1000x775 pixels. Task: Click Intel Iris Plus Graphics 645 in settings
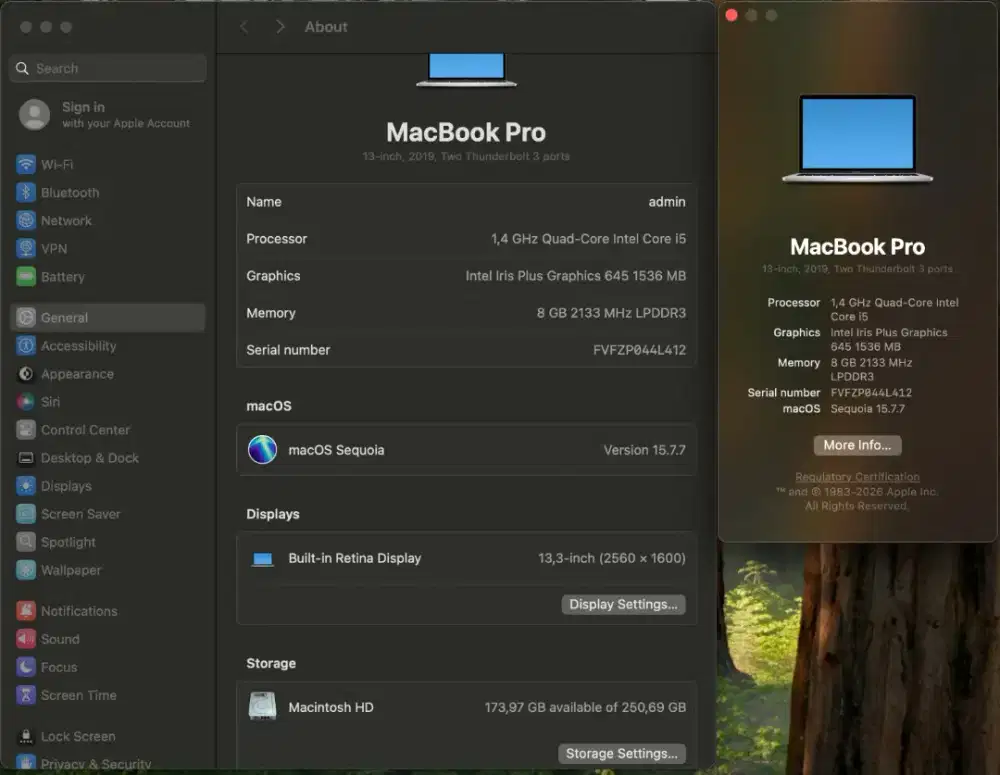(x=575, y=276)
